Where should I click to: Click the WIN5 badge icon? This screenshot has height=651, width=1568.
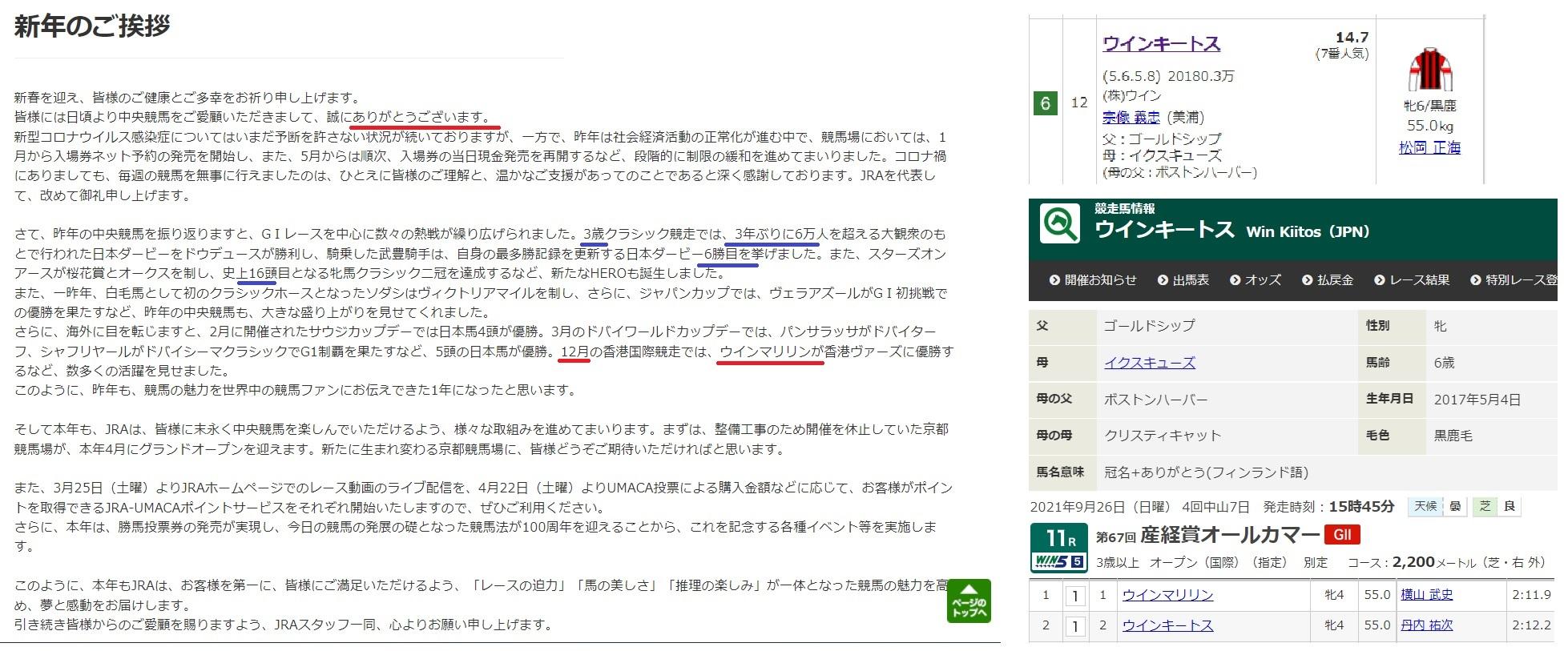(x=1058, y=561)
